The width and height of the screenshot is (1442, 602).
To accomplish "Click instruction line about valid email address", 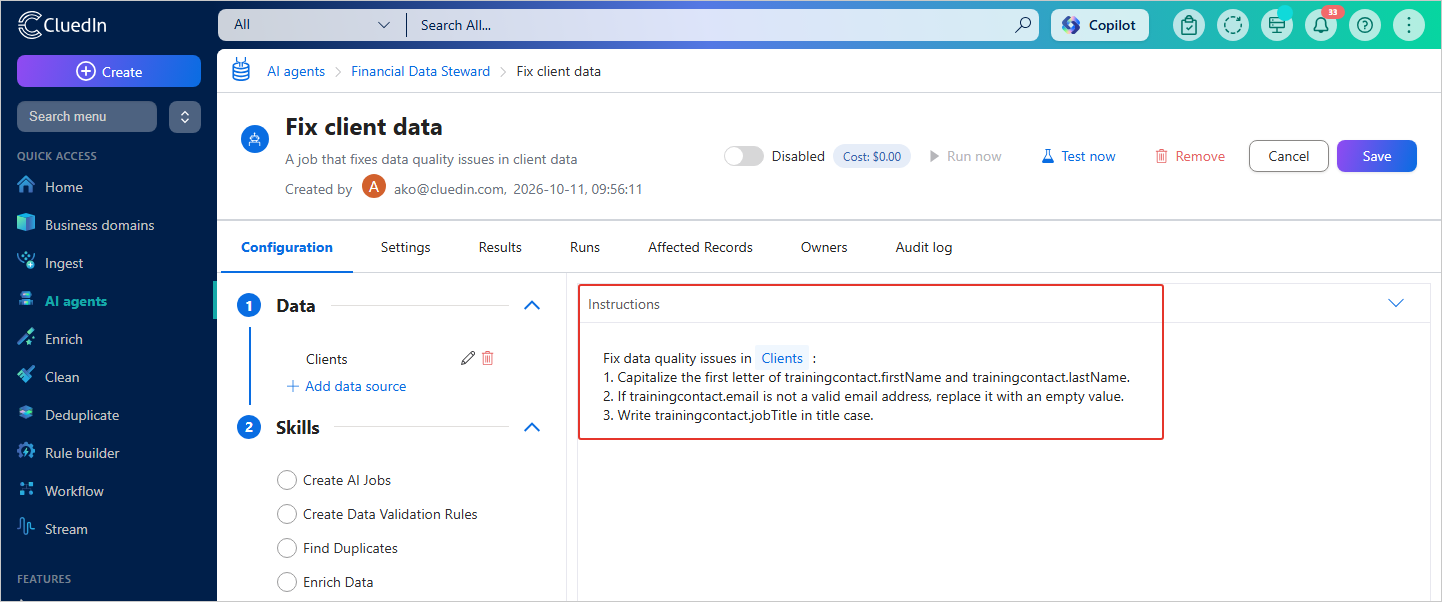I will 864,396.
